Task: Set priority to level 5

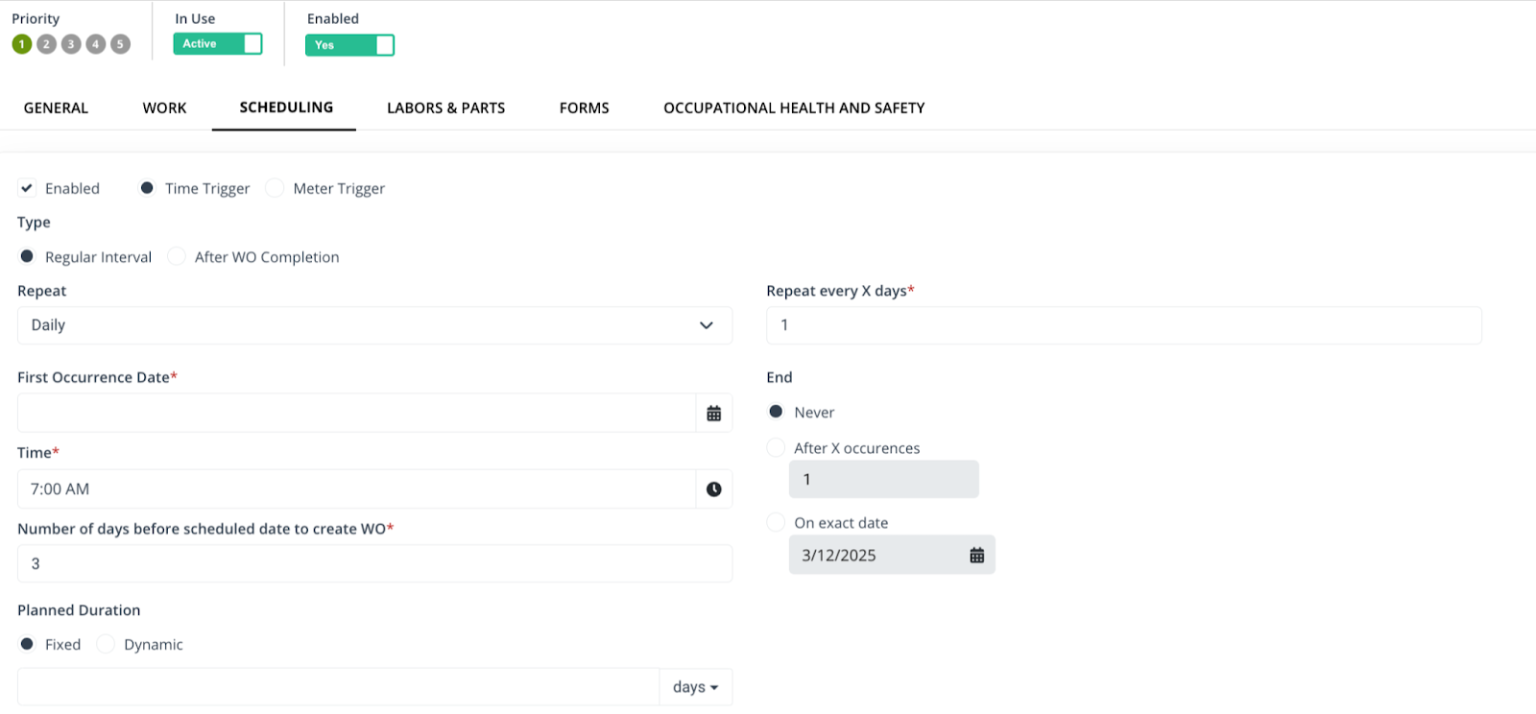Action: pos(119,44)
